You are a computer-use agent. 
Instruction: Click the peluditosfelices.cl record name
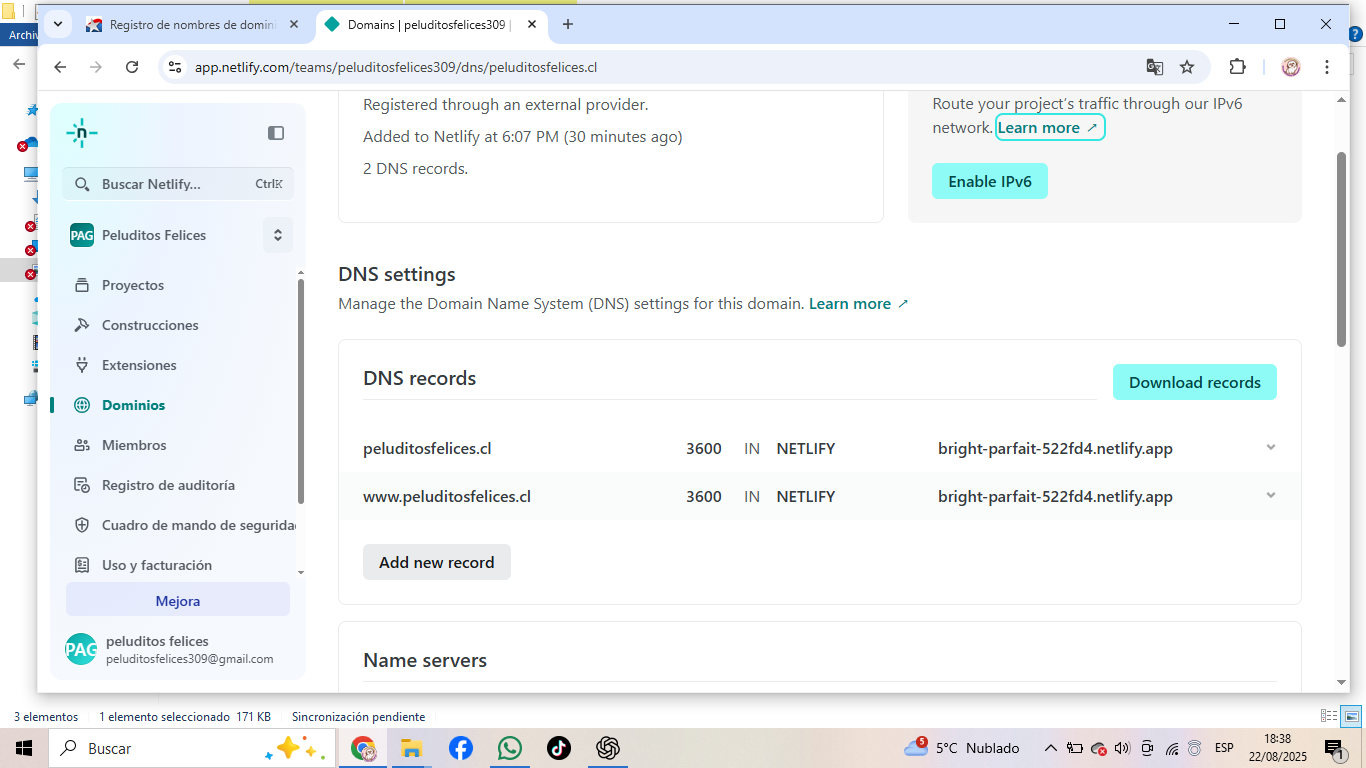[427, 448]
